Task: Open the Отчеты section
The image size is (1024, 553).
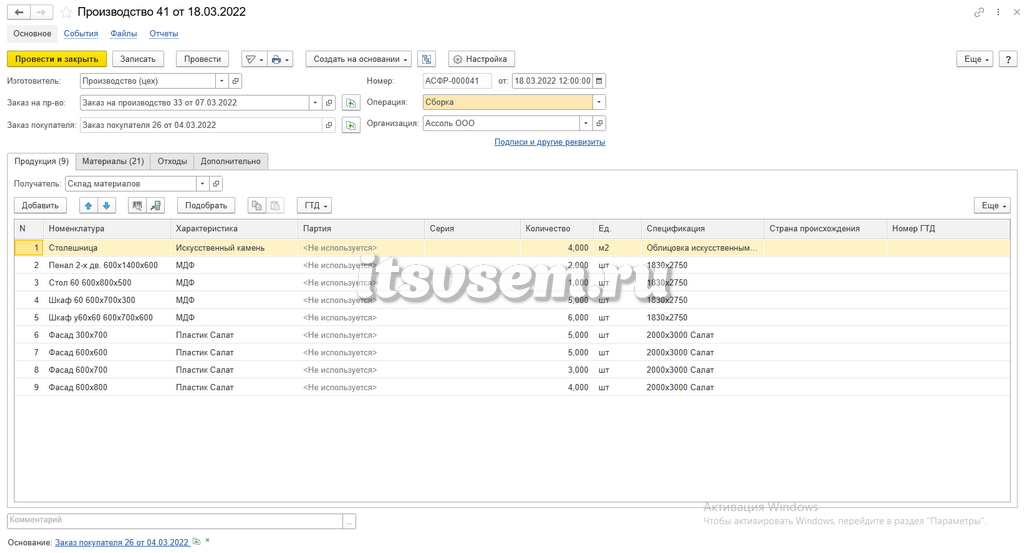Action: tap(163, 33)
